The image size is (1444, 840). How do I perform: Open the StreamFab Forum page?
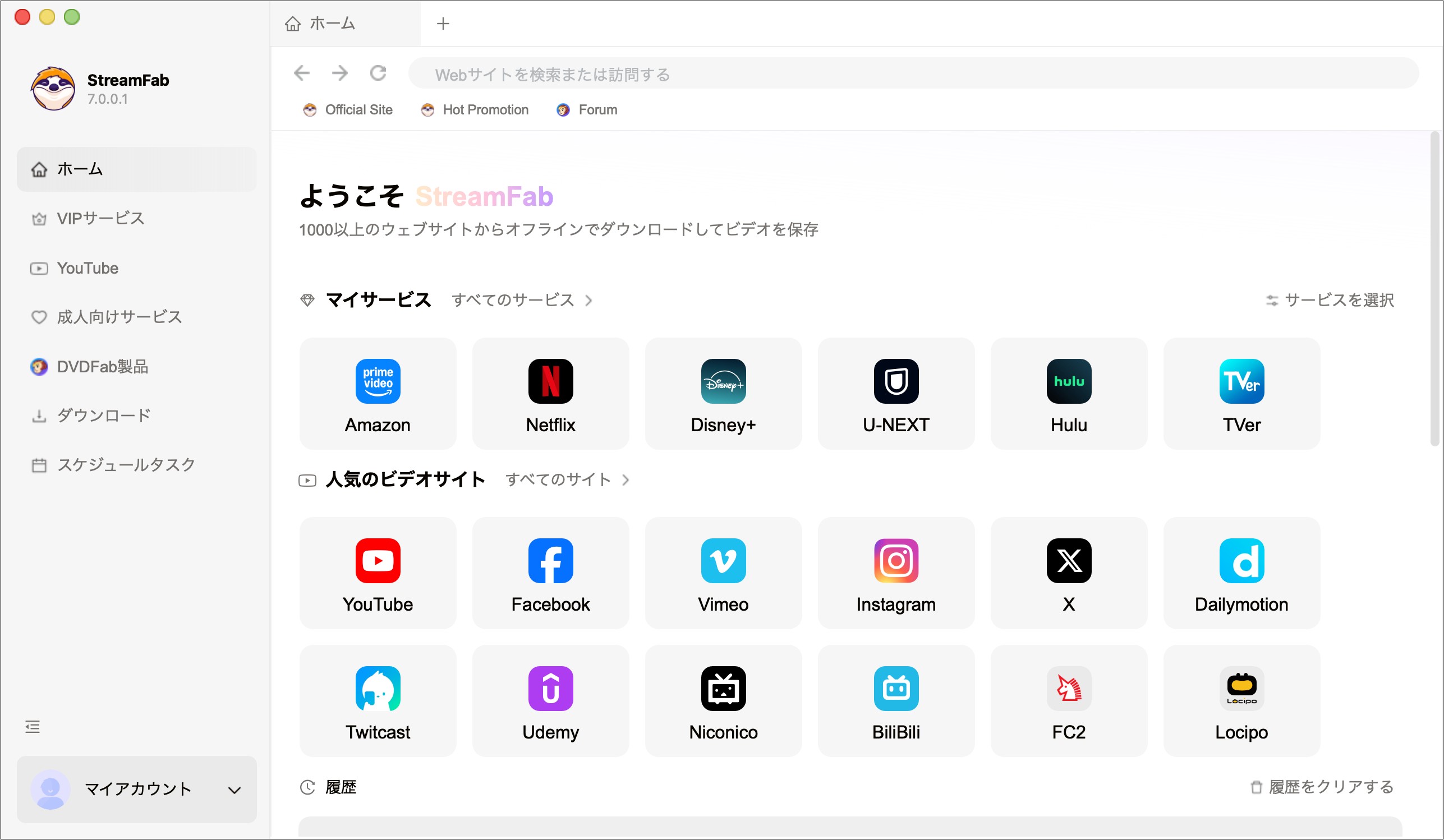coord(597,109)
